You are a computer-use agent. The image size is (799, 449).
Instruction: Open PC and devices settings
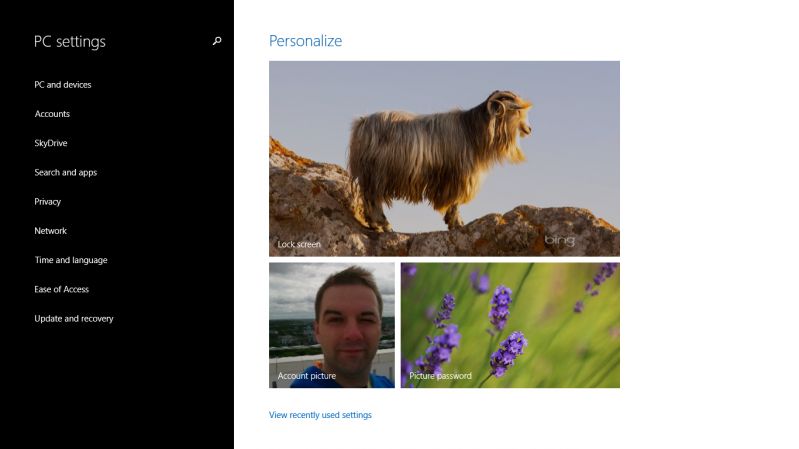(x=62, y=85)
